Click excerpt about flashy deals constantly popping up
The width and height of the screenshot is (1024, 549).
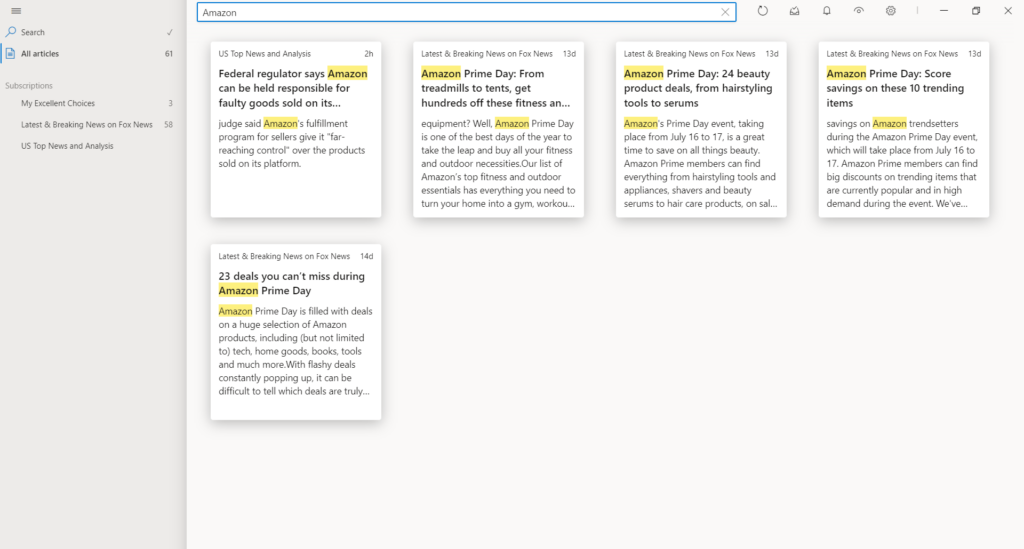pyautogui.click(x=295, y=351)
